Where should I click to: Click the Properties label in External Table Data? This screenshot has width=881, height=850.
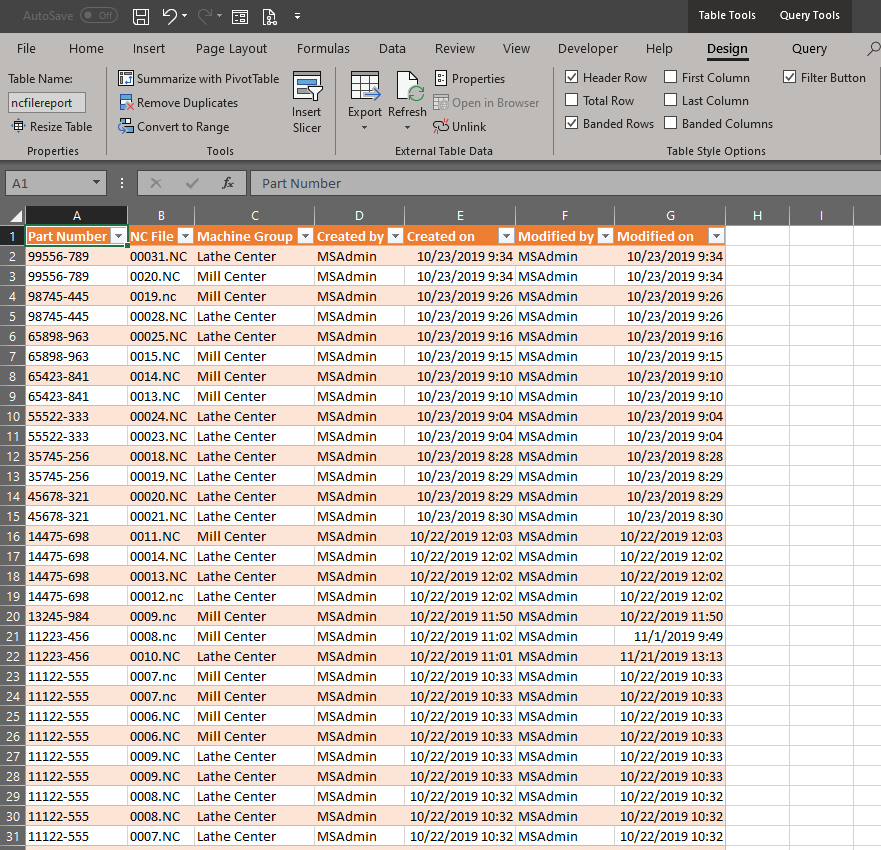tap(478, 79)
